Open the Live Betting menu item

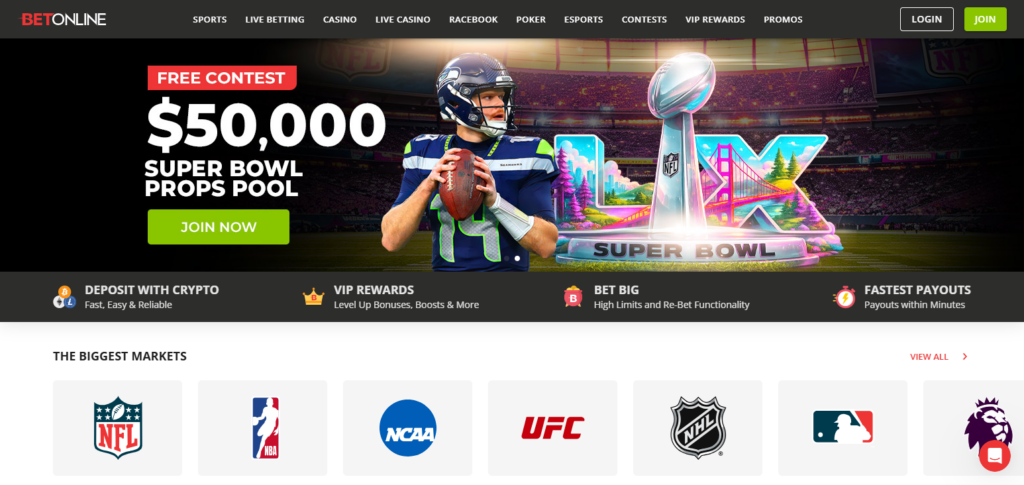(x=275, y=20)
